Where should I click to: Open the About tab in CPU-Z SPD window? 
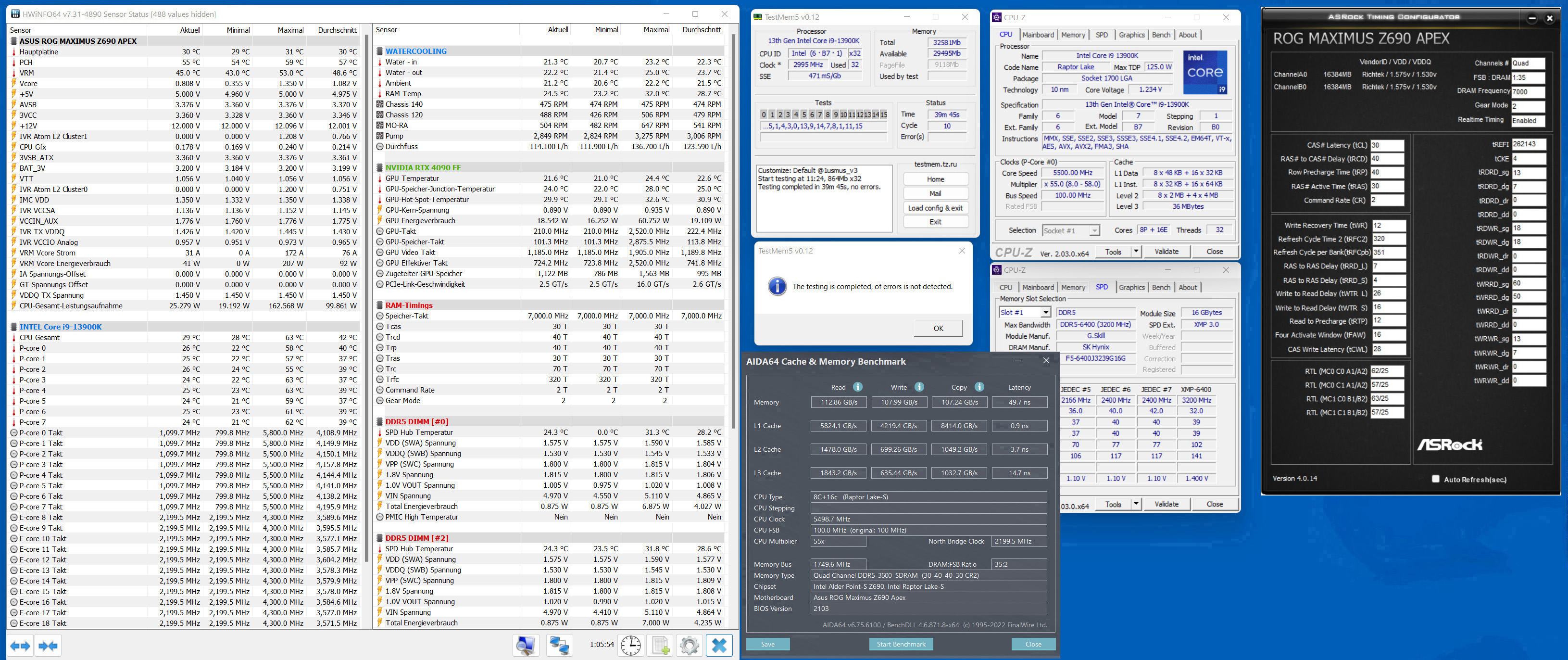tap(1188, 287)
